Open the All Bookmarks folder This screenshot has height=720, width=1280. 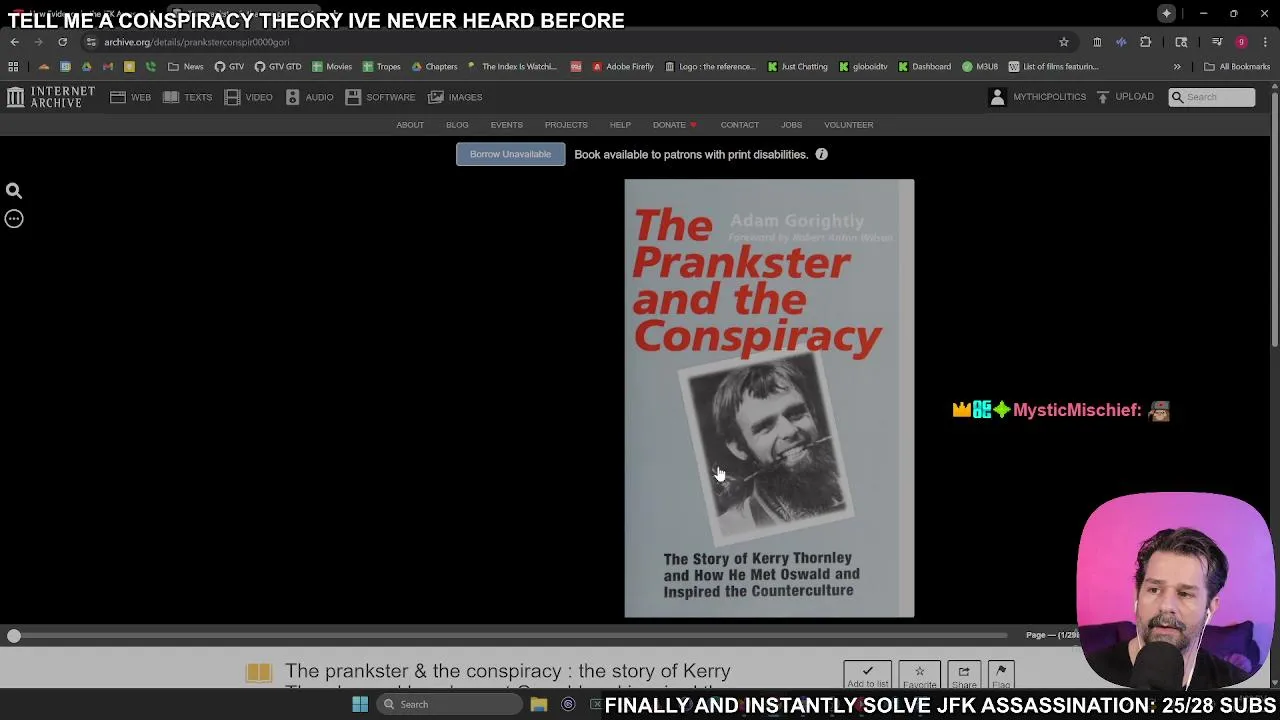click(1237, 67)
